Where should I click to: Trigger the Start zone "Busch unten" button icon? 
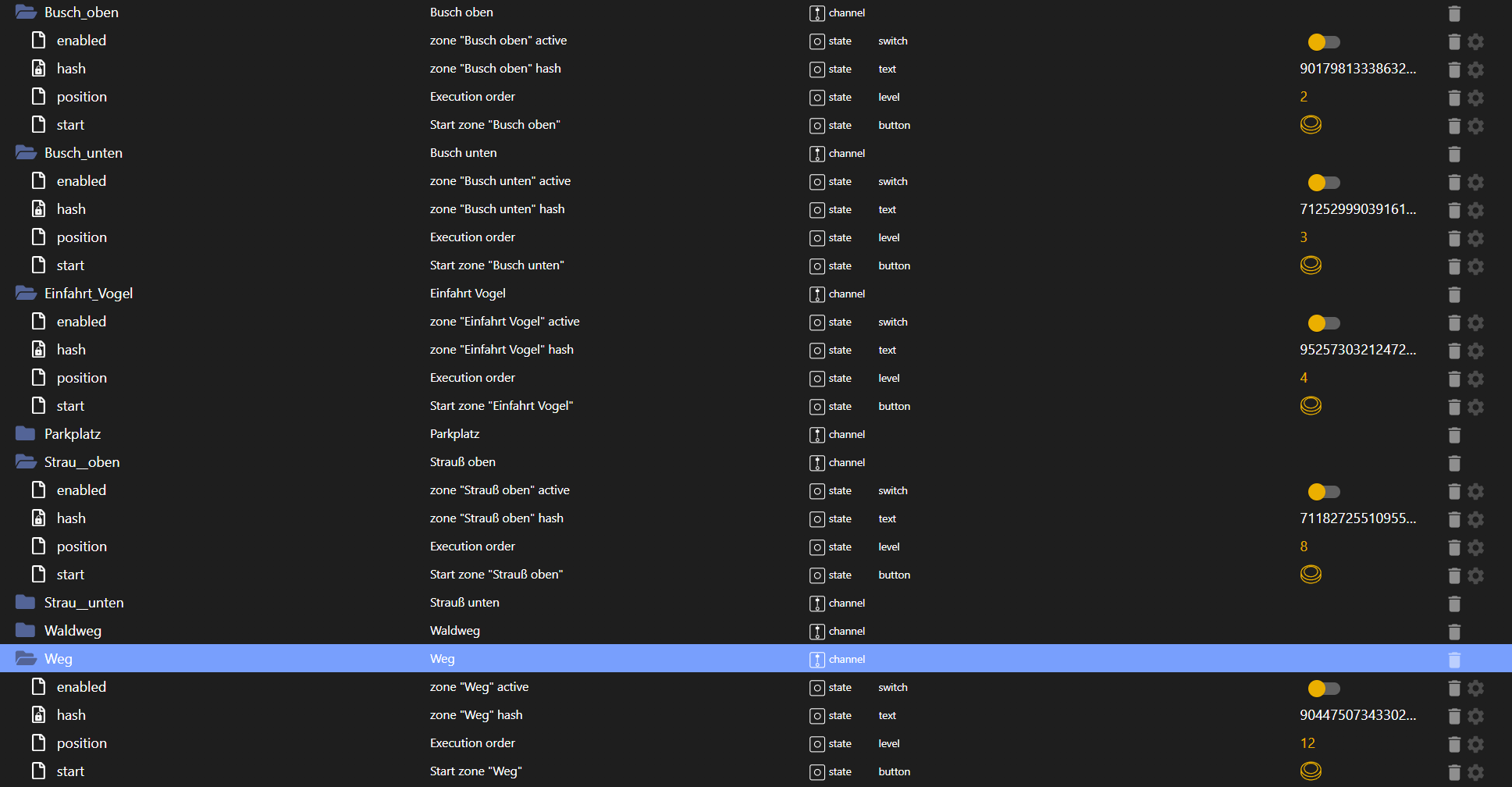click(1311, 265)
